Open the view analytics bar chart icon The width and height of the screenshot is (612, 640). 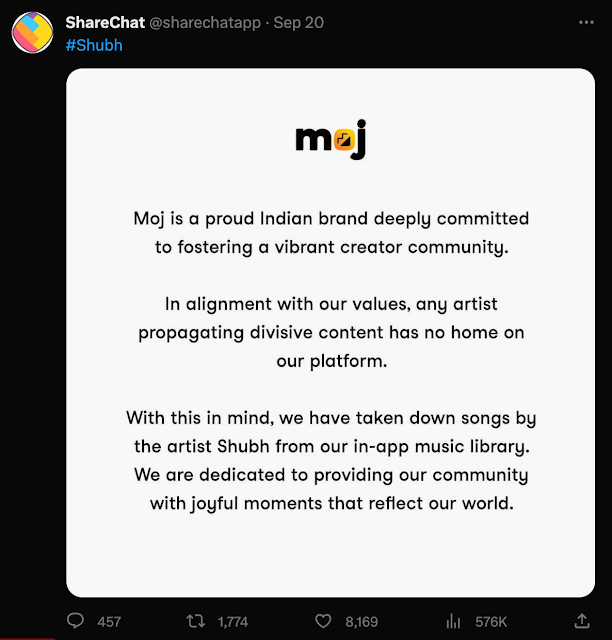453,622
